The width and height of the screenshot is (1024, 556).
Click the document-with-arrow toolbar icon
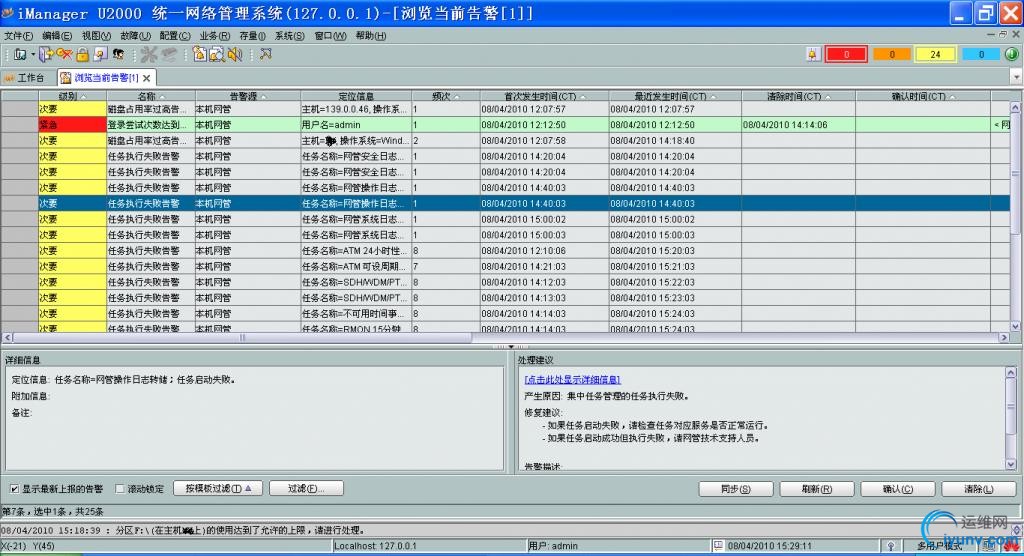[100, 55]
